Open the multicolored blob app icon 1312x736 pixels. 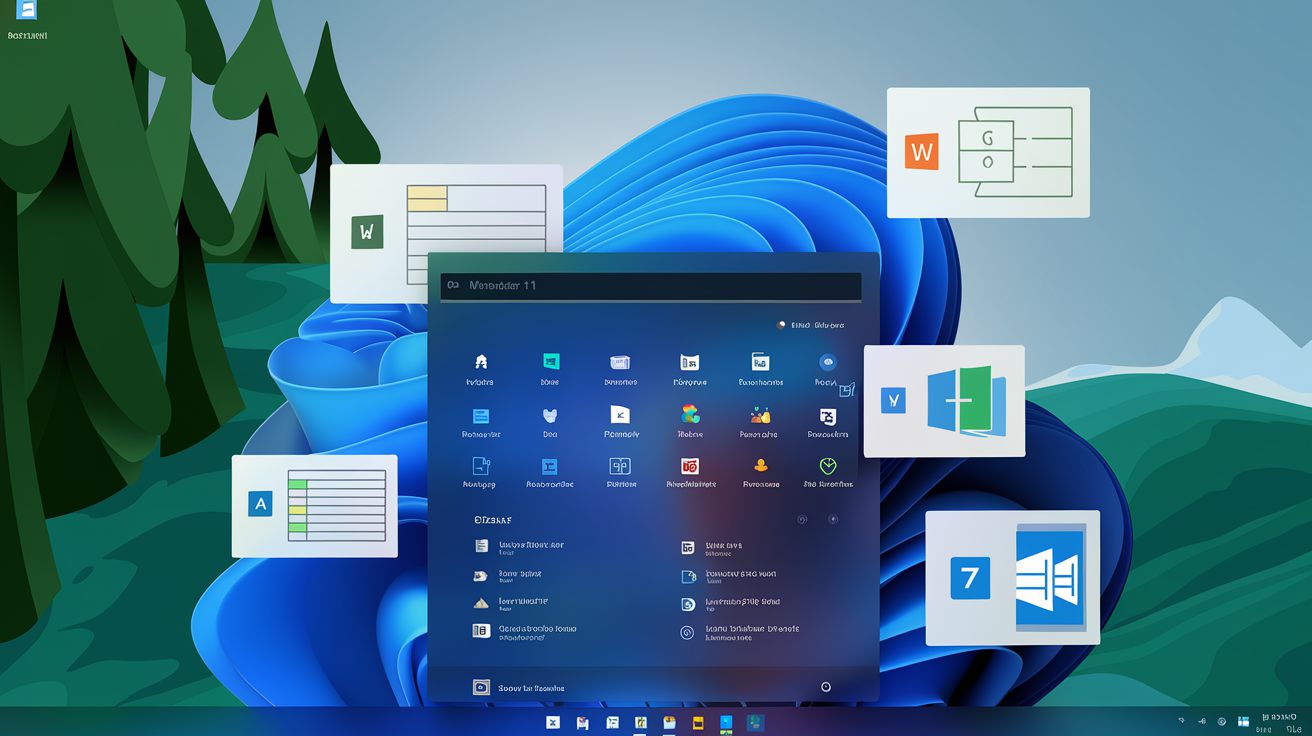click(x=689, y=414)
